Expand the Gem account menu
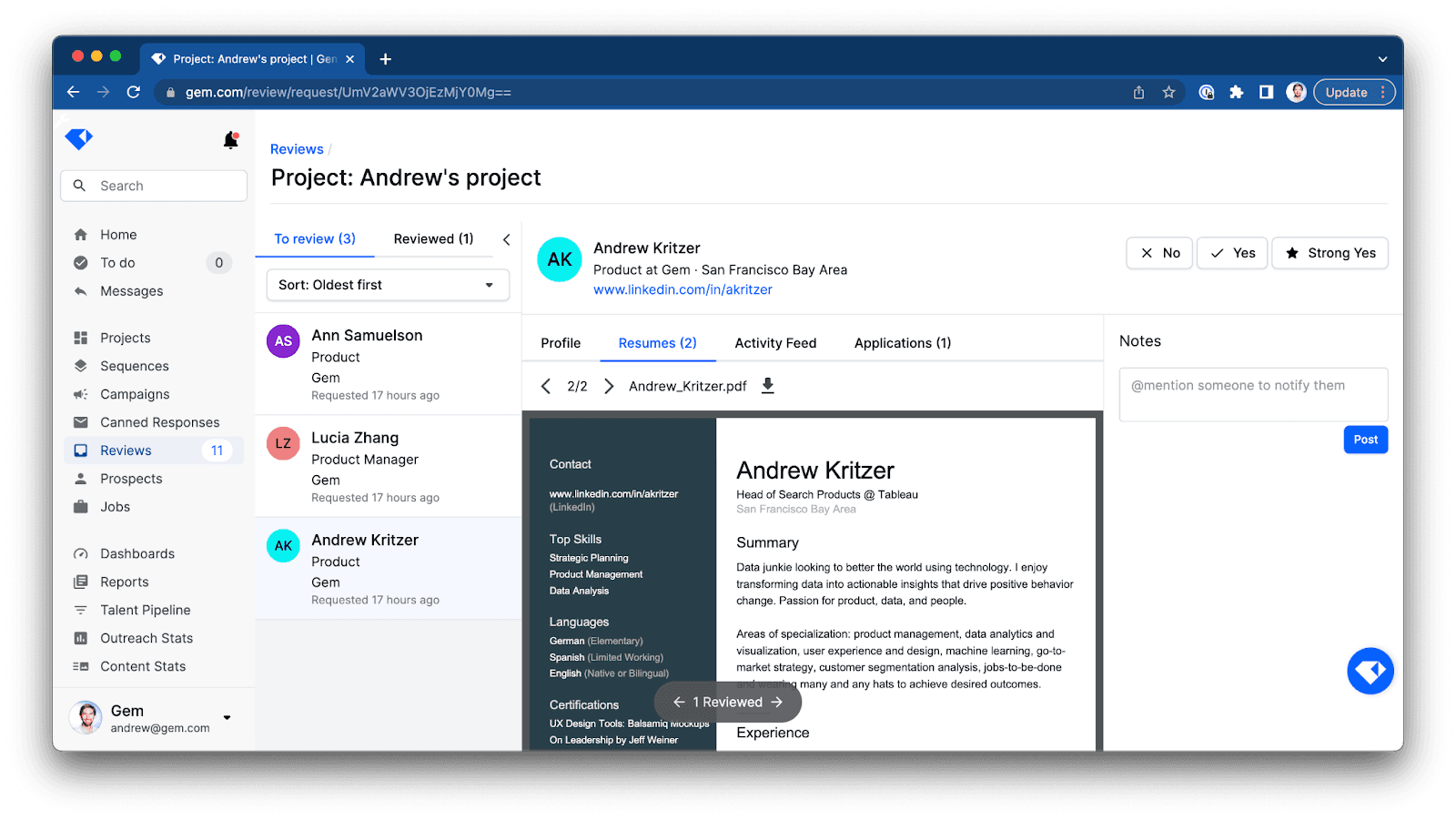This screenshot has width=1456, height=820. point(227,715)
